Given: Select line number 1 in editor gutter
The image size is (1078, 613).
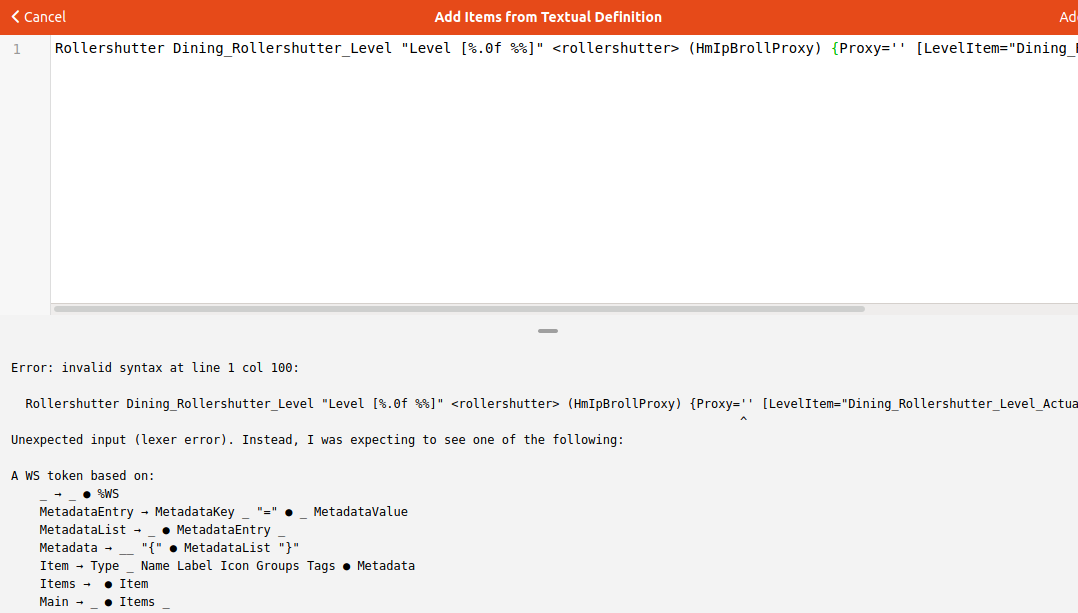Looking at the screenshot, I should pos(17,48).
